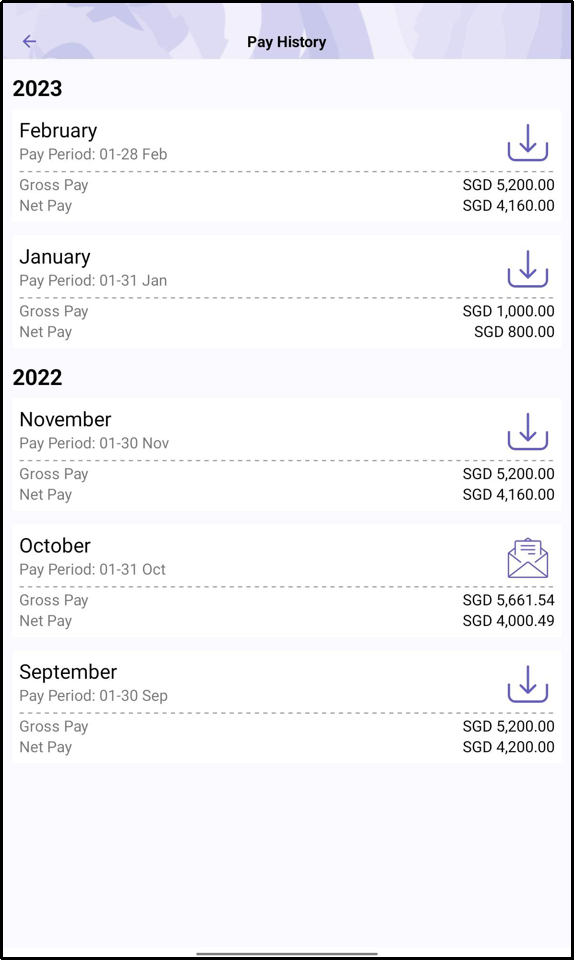The width and height of the screenshot is (575, 960).
Task: Tap February net pay SGD 4,160.00
Action: [508, 206]
